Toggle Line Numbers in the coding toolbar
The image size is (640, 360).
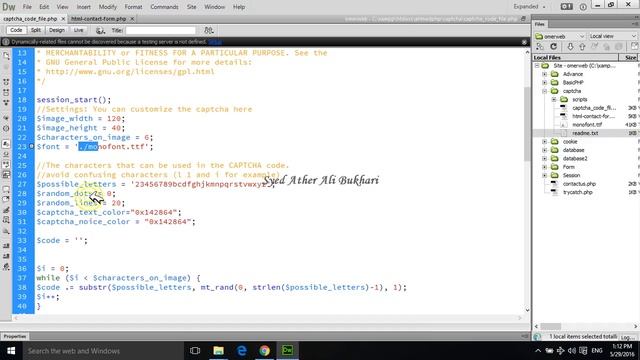(6, 144)
